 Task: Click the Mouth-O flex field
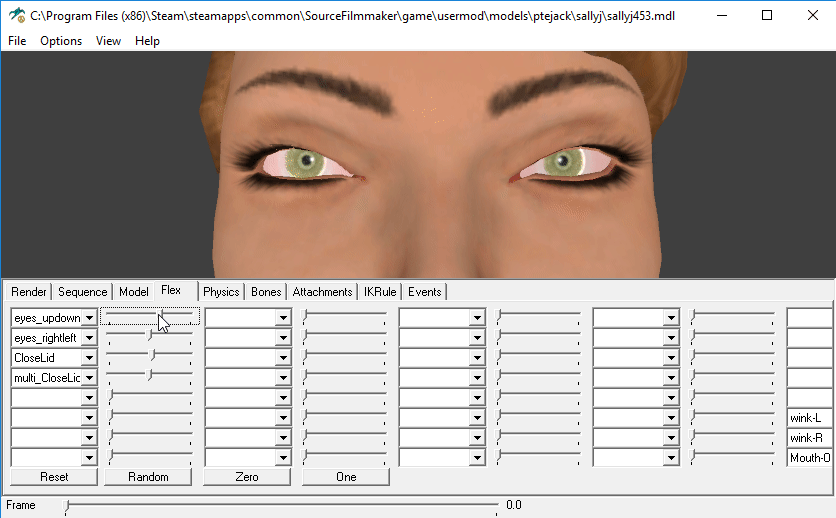pos(809,458)
